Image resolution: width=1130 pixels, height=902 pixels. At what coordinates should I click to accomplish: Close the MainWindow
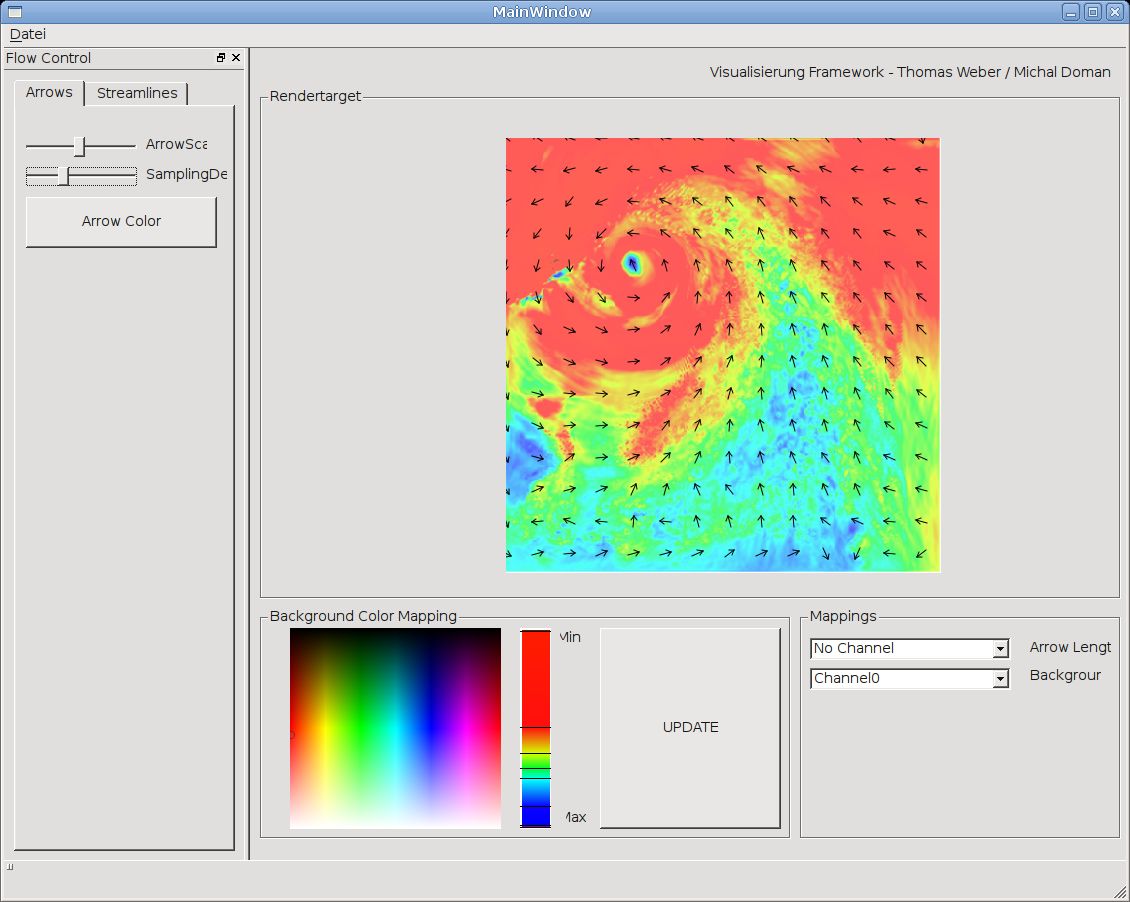(x=1114, y=12)
